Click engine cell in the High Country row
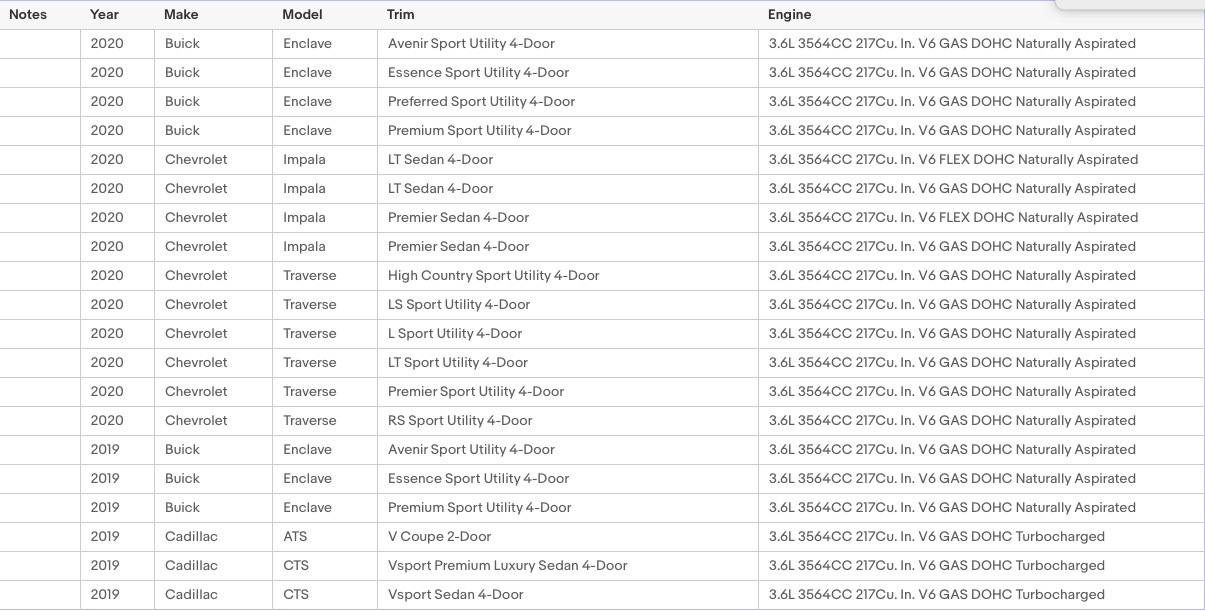The image size is (1205, 611). (x=981, y=276)
